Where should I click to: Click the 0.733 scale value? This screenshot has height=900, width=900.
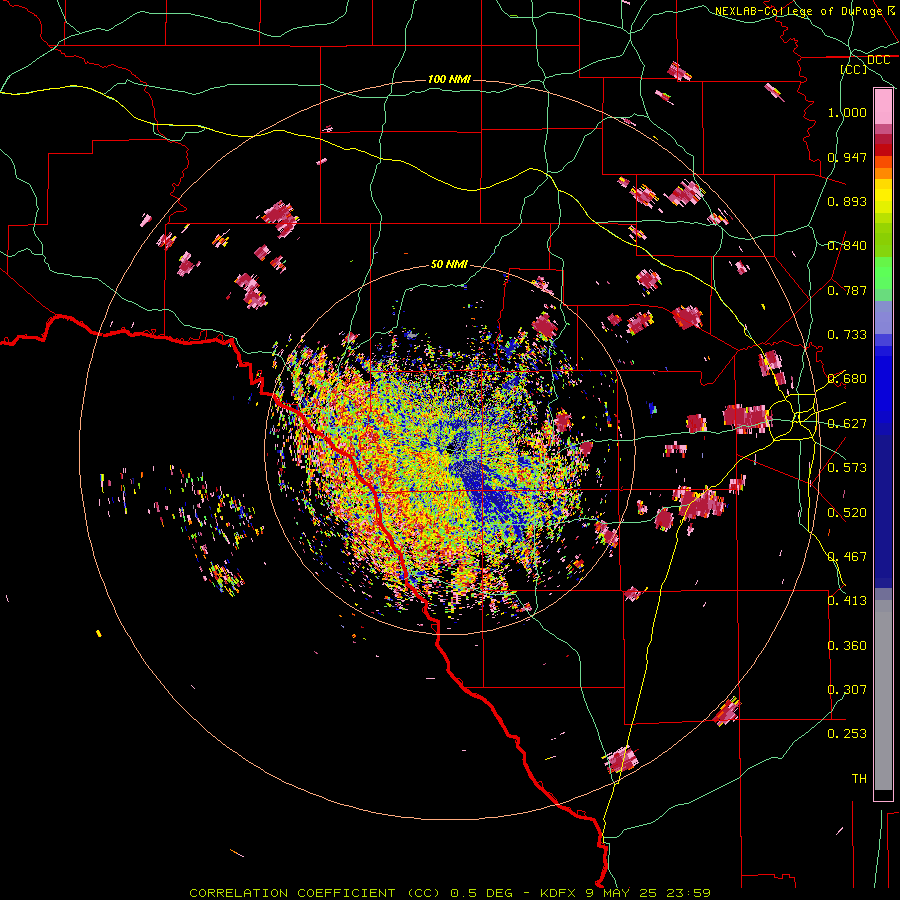847,335
